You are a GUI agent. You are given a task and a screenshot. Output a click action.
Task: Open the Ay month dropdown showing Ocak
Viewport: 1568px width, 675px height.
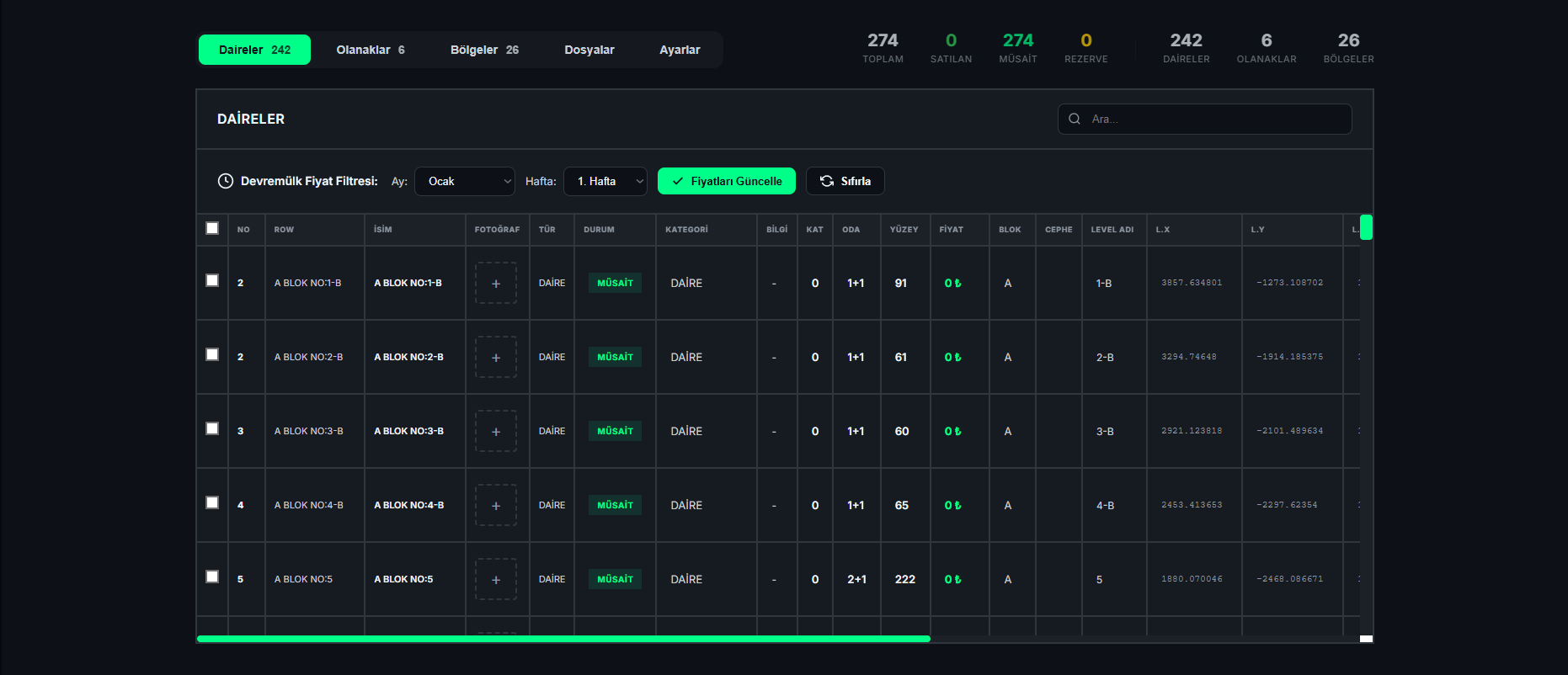pyautogui.click(x=464, y=181)
